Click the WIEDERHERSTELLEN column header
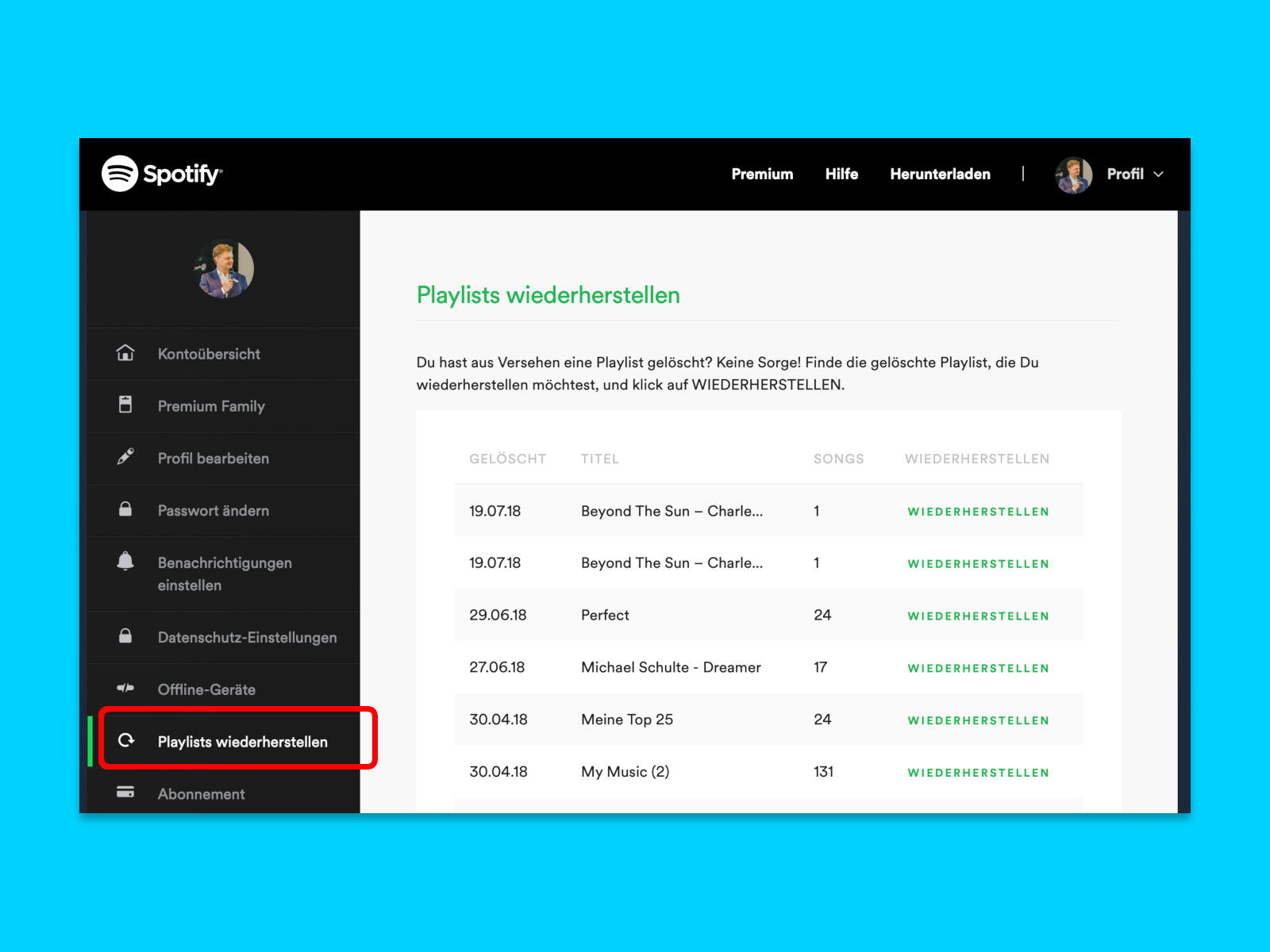This screenshot has height=952, width=1270. point(977,459)
